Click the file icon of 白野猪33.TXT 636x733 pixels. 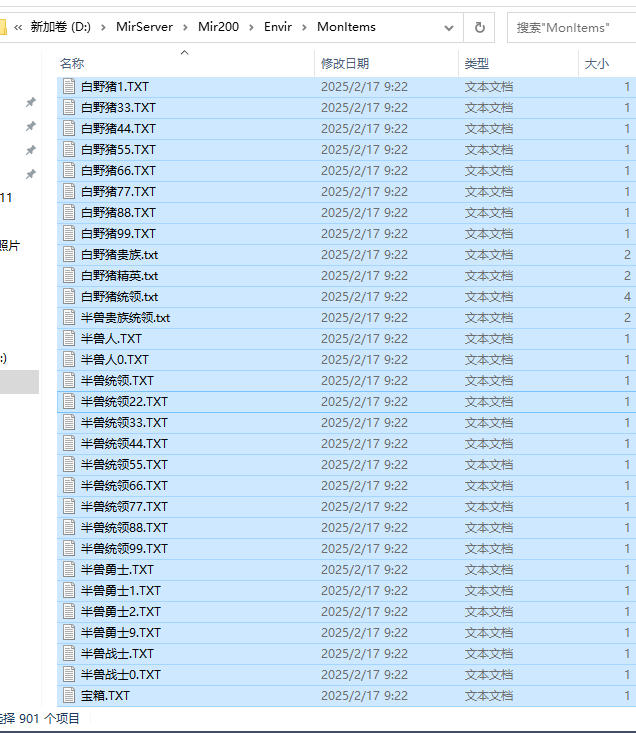(69, 108)
